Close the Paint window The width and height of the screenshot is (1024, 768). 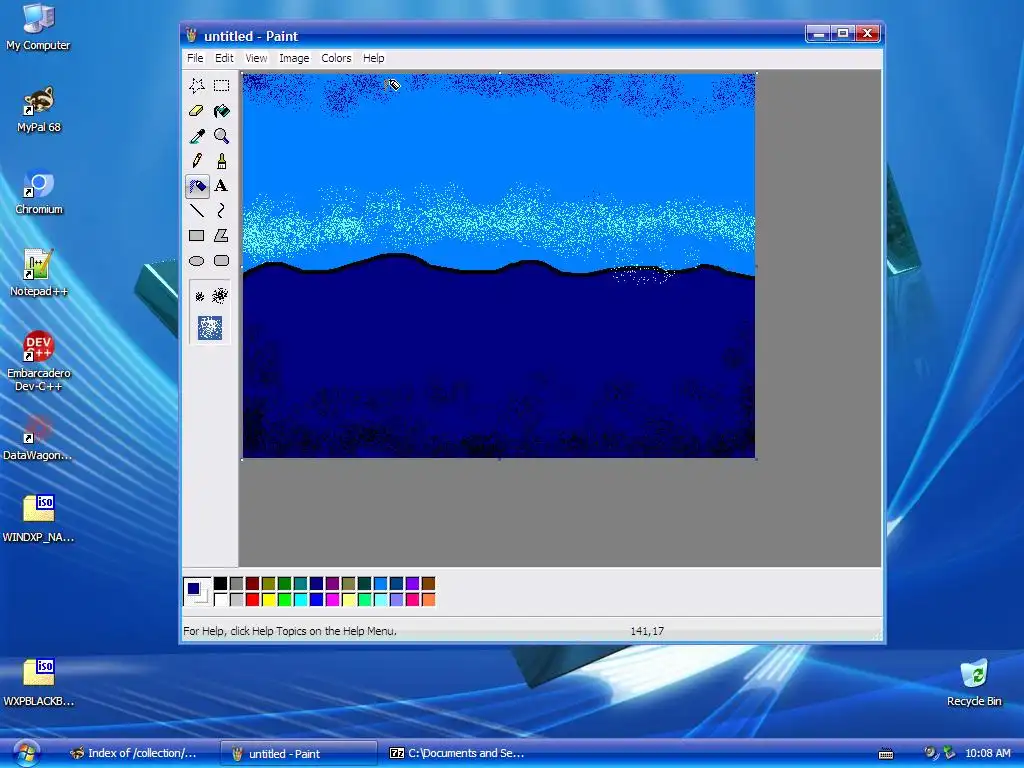tap(867, 33)
